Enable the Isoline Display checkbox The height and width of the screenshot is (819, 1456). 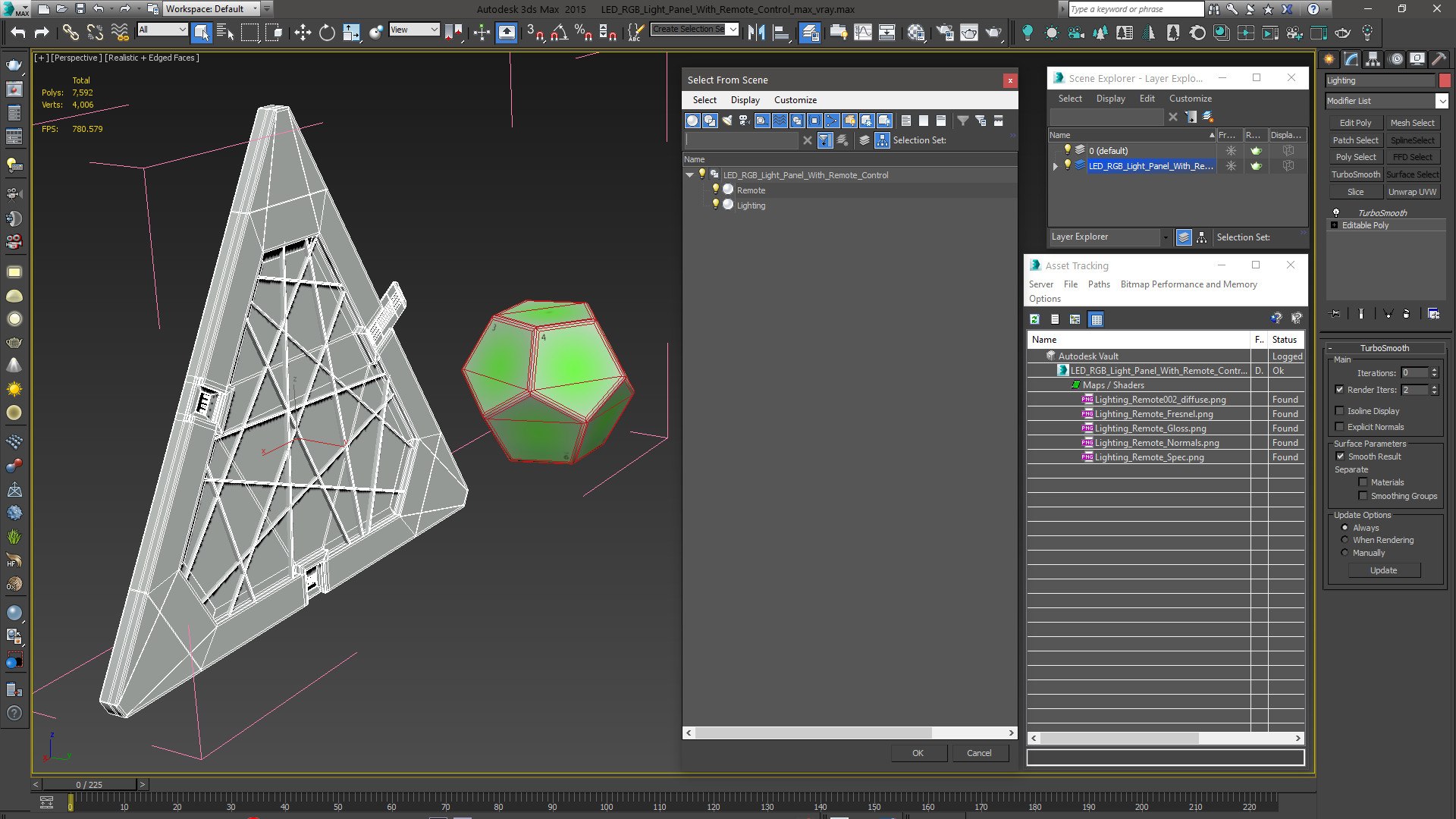[x=1340, y=411]
